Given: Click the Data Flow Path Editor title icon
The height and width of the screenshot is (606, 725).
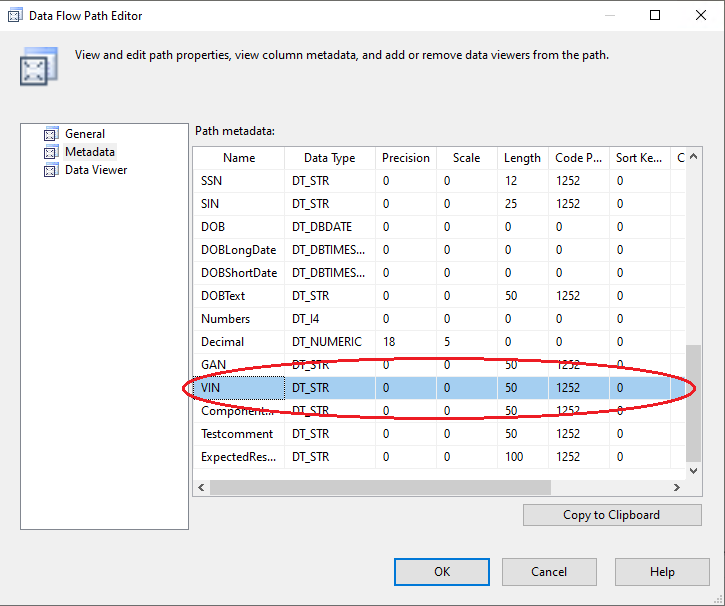Looking at the screenshot, I should coord(15,15).
